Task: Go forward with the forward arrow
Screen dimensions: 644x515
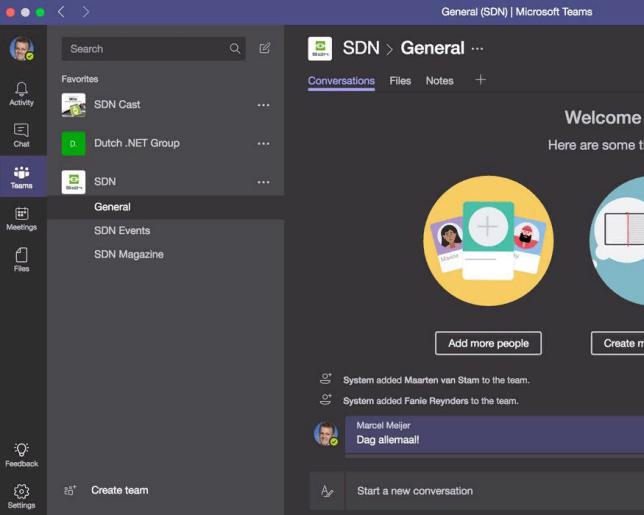Action: pos(85,11)
